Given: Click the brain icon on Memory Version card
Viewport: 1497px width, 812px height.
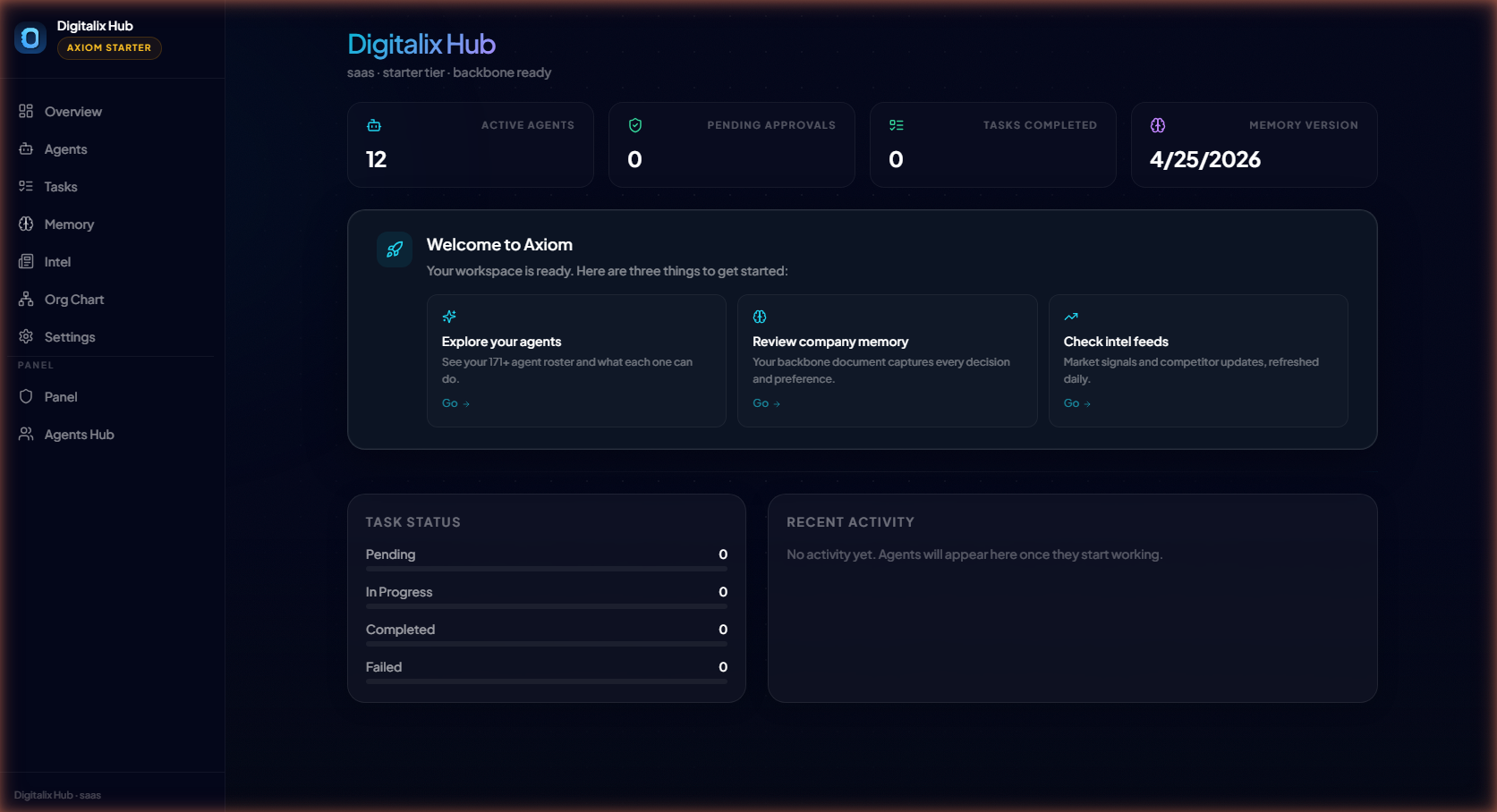Looking at the screenshot, I should pyautogui.click(x=1158, y=125).
